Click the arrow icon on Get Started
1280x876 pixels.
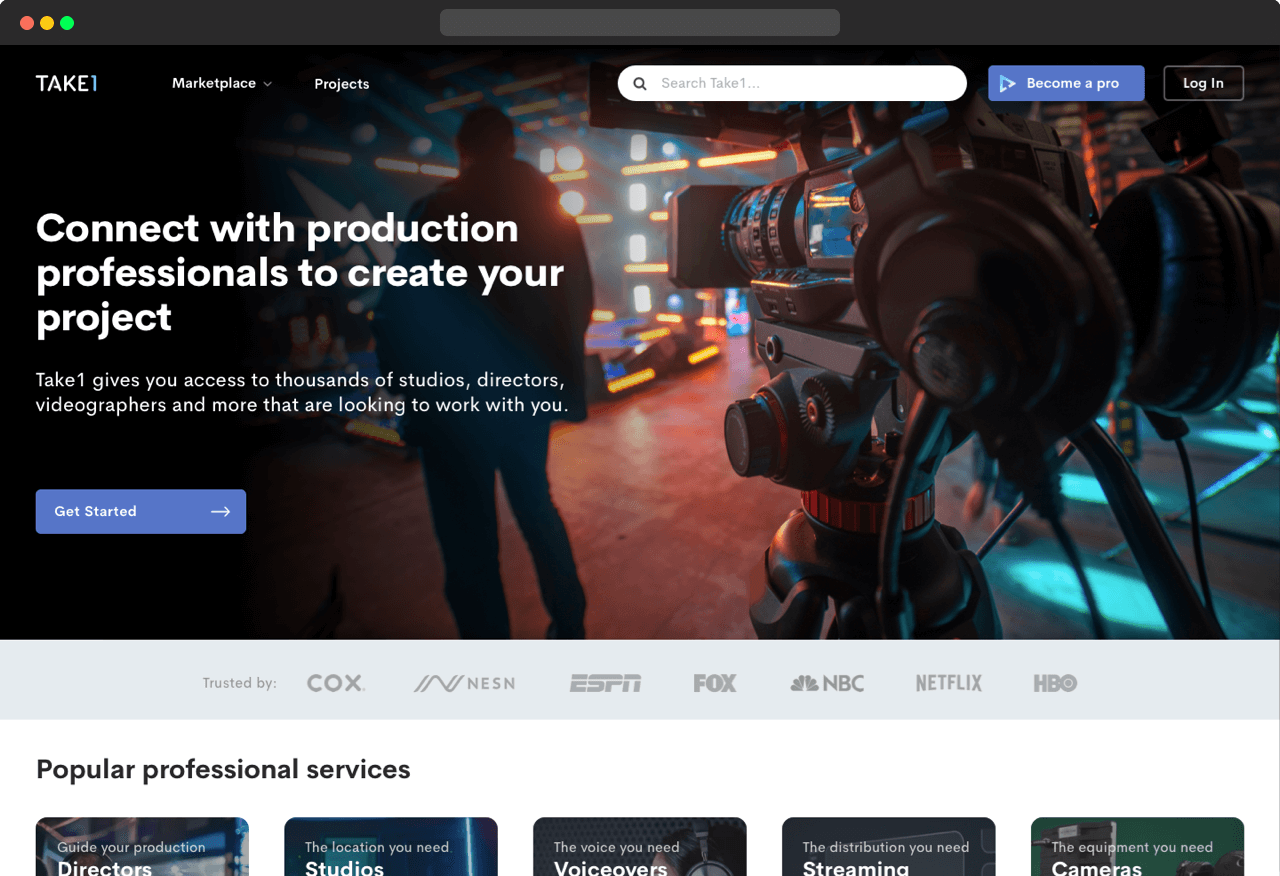pos(220,512)
